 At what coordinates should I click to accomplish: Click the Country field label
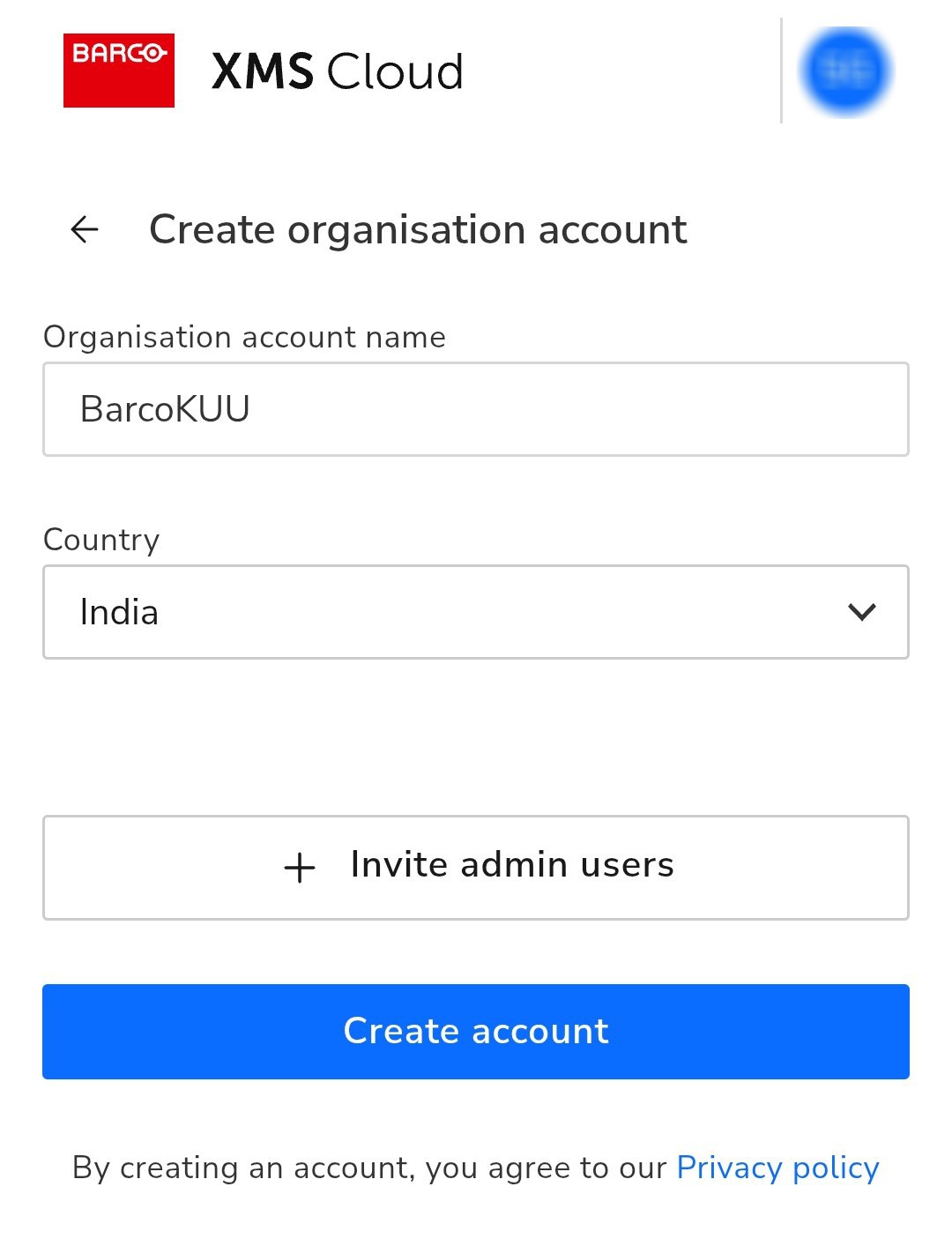coord(101,540)
